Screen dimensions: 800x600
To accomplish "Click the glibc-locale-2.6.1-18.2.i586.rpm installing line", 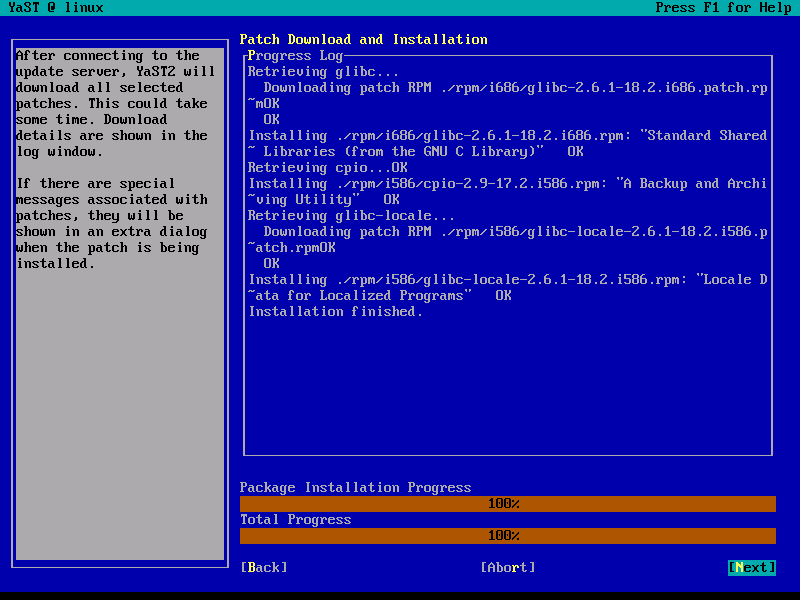I will 508,287.
